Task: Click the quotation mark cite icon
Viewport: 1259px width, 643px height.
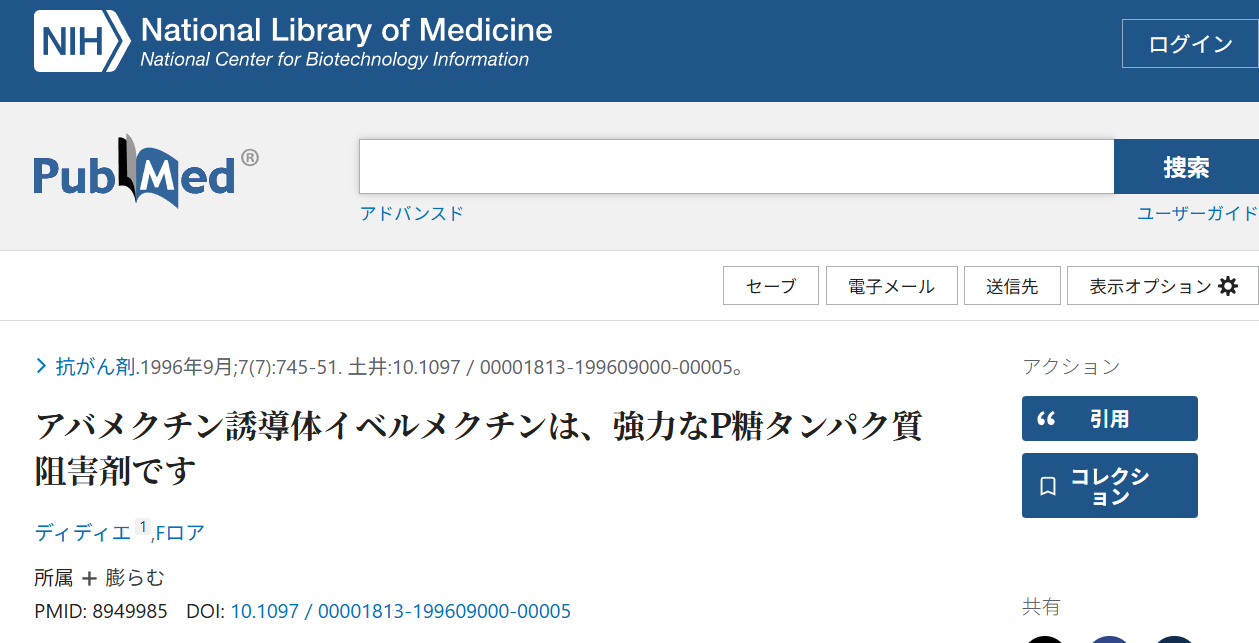Action: coord(1046,419)
